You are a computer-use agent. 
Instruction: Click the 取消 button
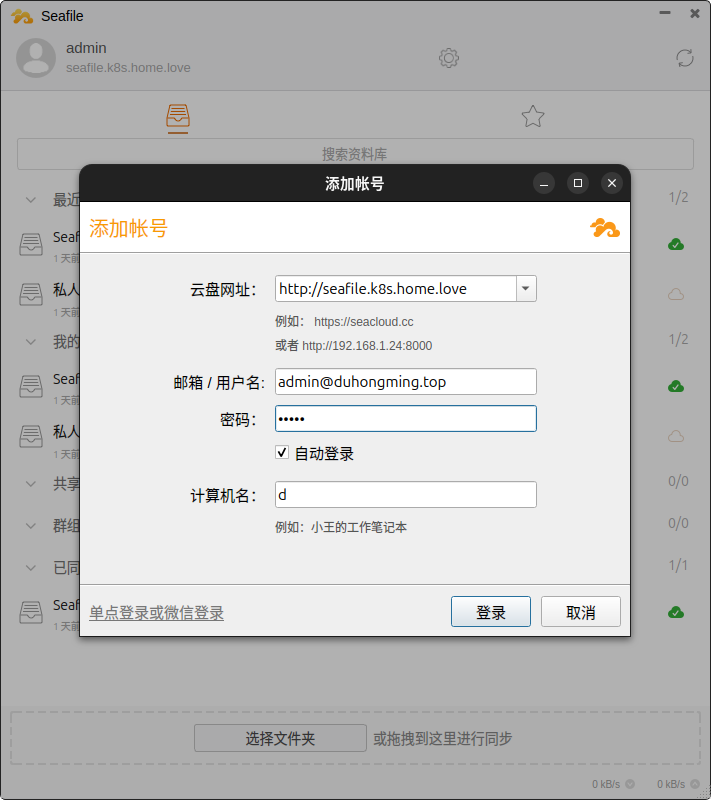point(580,612)
